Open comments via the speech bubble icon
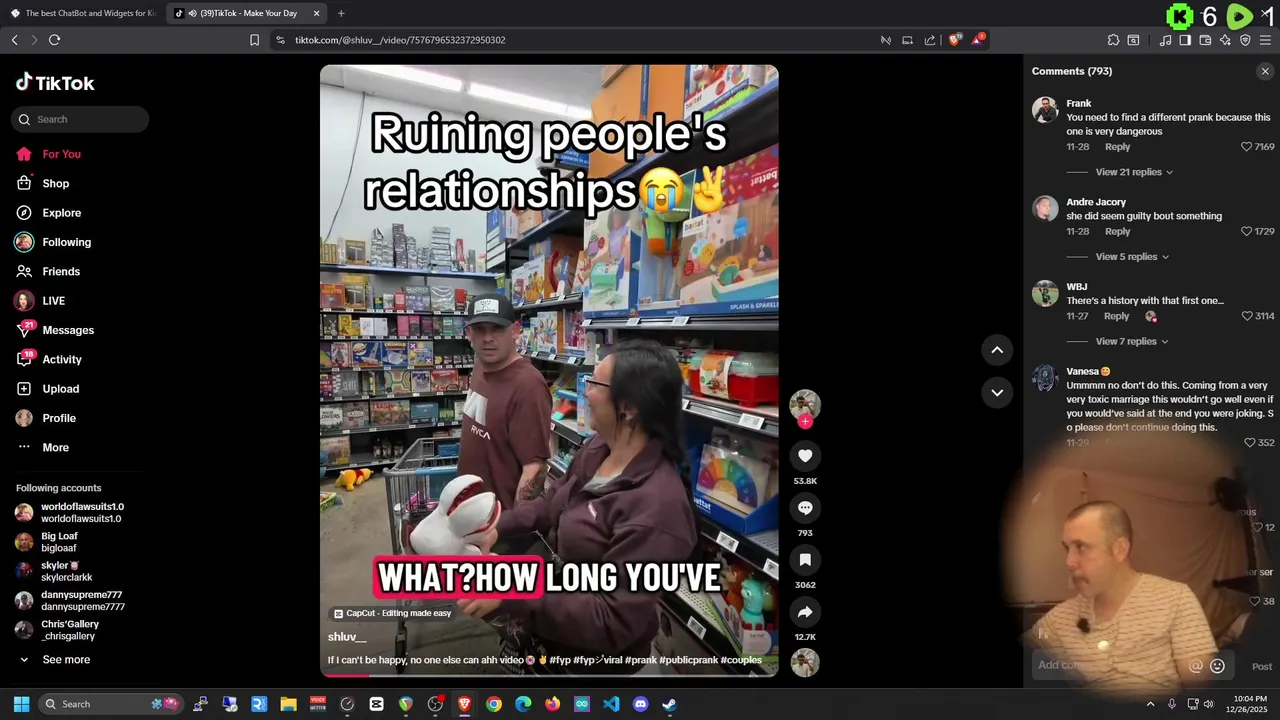The image size is (1280, 720). [x=805, y=508]
